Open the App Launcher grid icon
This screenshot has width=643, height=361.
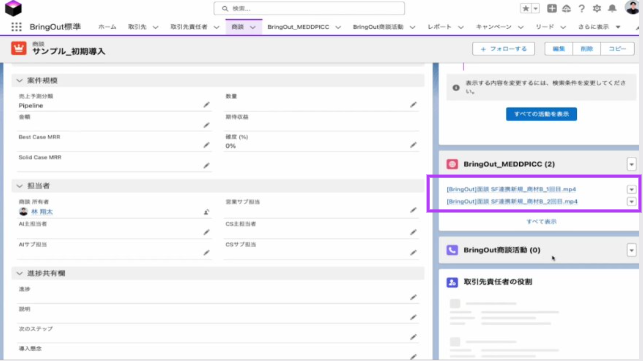click(16, 27)
